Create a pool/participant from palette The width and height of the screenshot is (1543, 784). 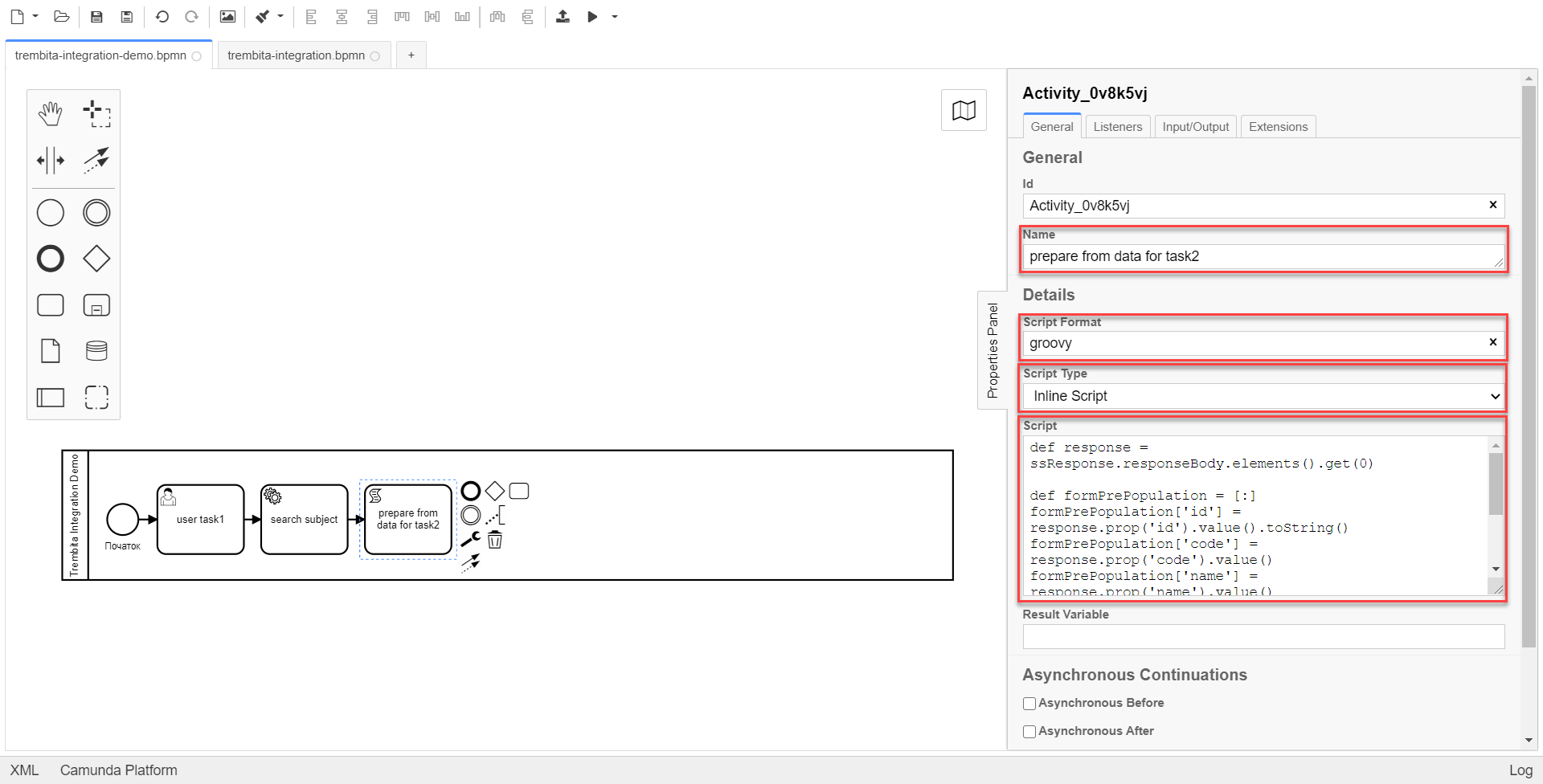[x=50, y=397]
